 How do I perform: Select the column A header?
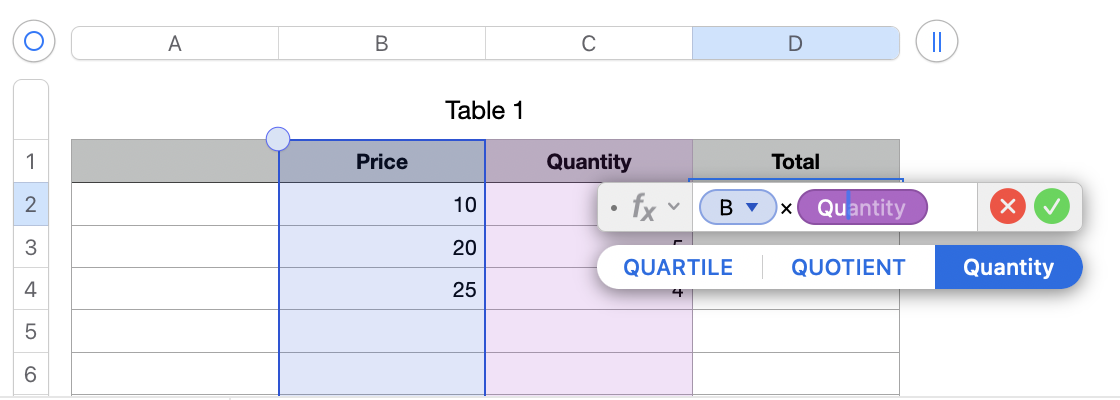coord(175,43)
